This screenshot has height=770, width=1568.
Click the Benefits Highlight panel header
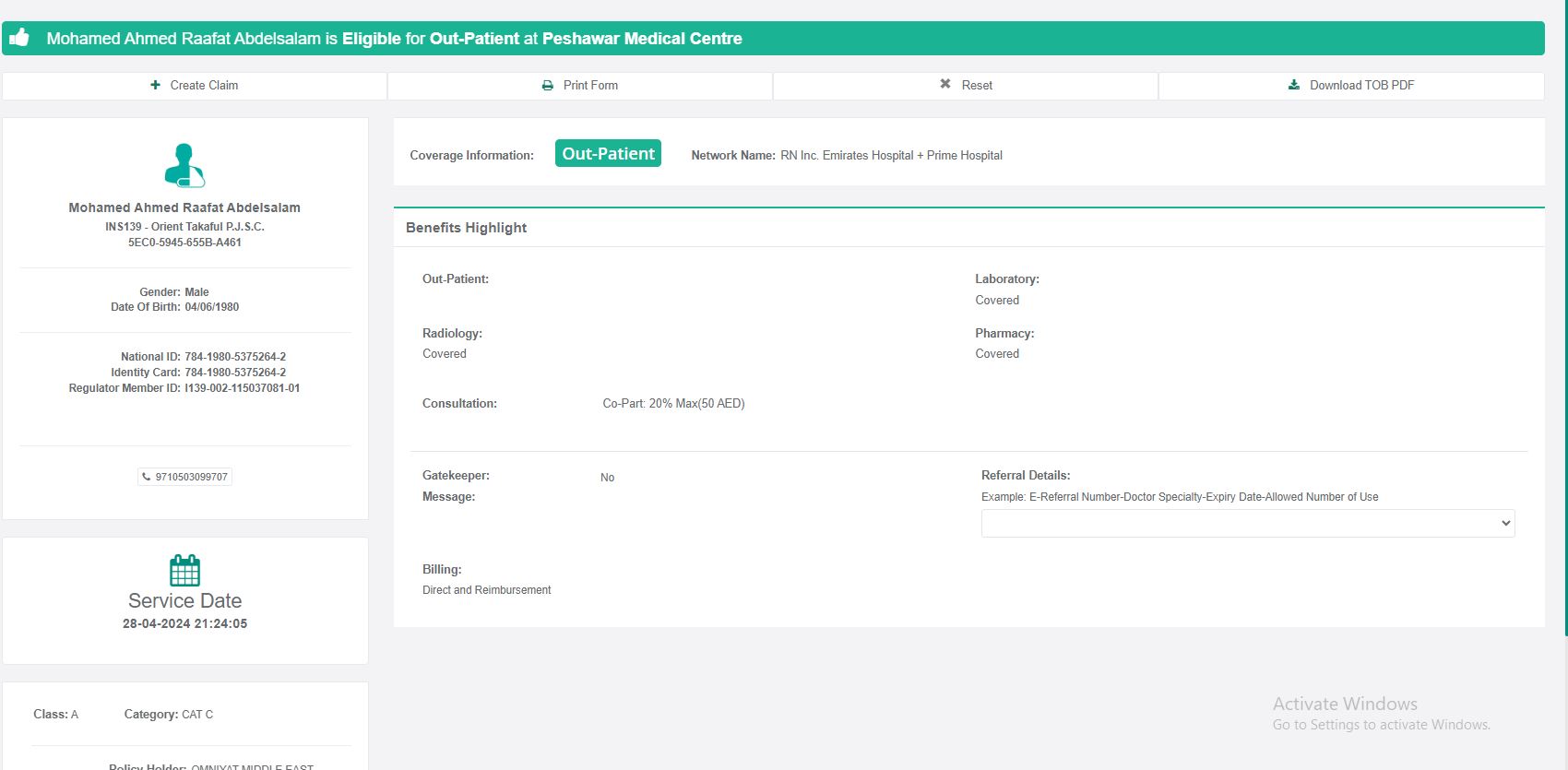[x=969, y=228]
